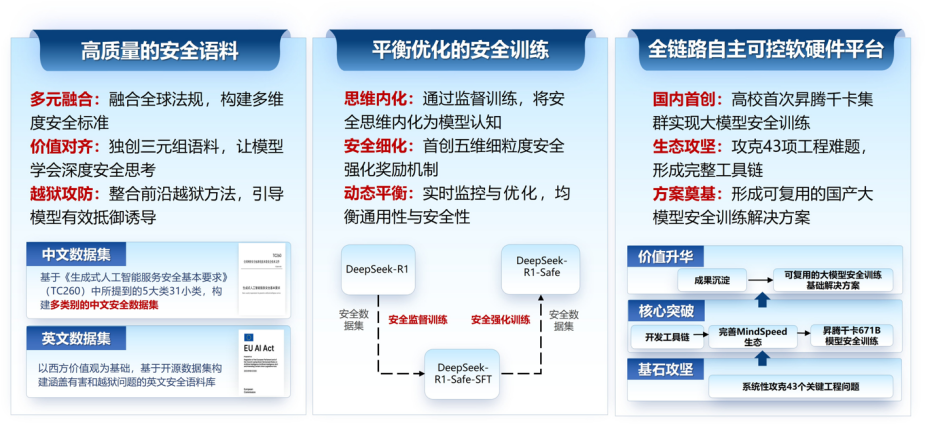This screenshot has width=936, height=424.
Task: Select the 成果沉淀 box
Action: click(712, 279)
